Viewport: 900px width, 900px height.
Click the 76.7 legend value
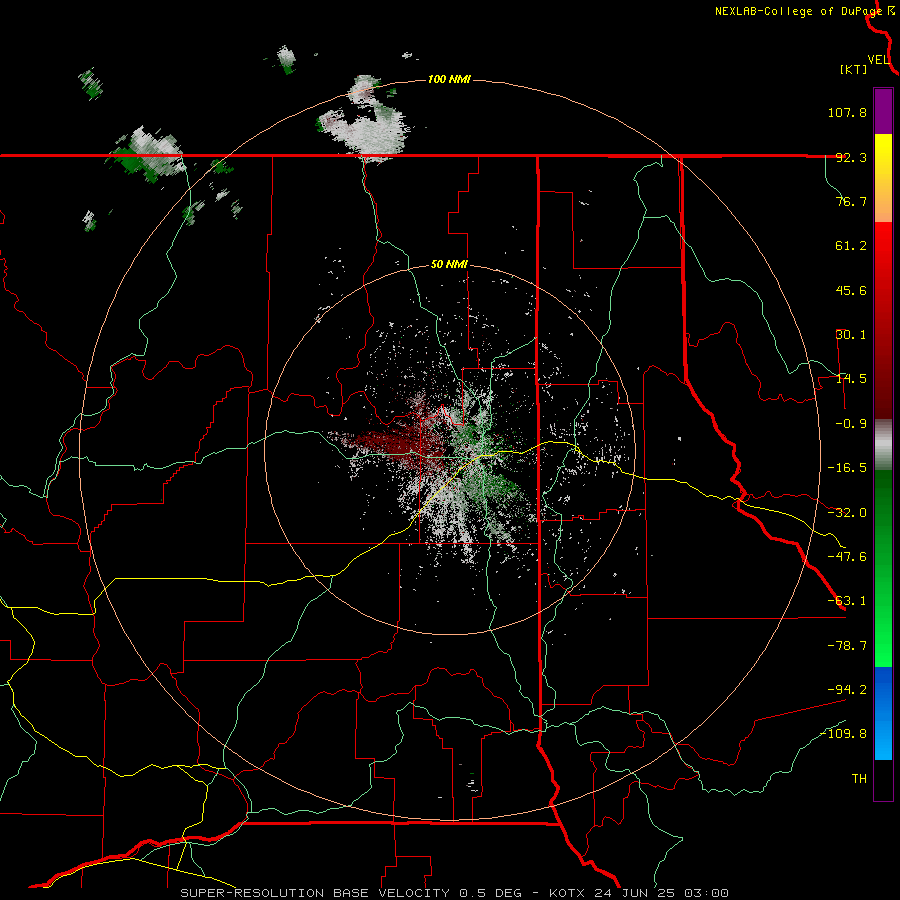tap(851, 201)
